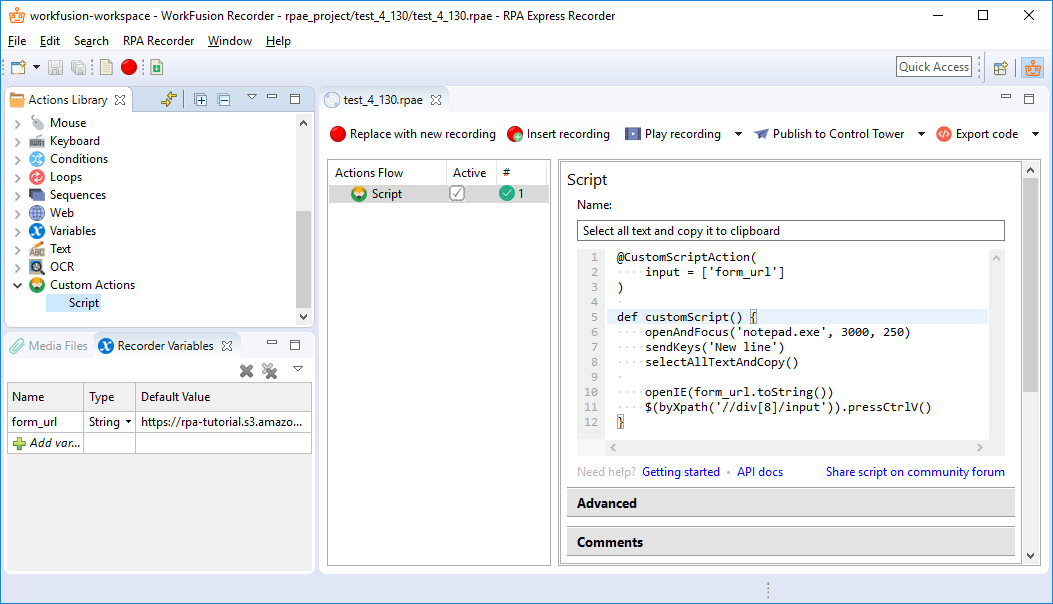Open the Recorder Variables view menu

[x=298, y=368]
